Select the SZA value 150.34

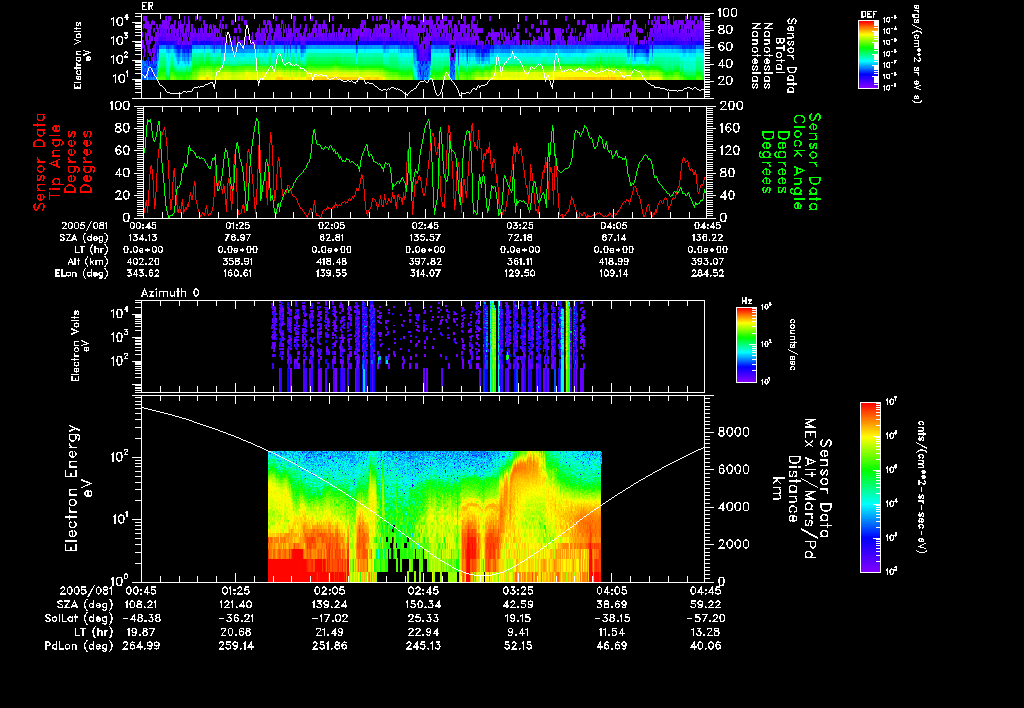click(423, 605)
